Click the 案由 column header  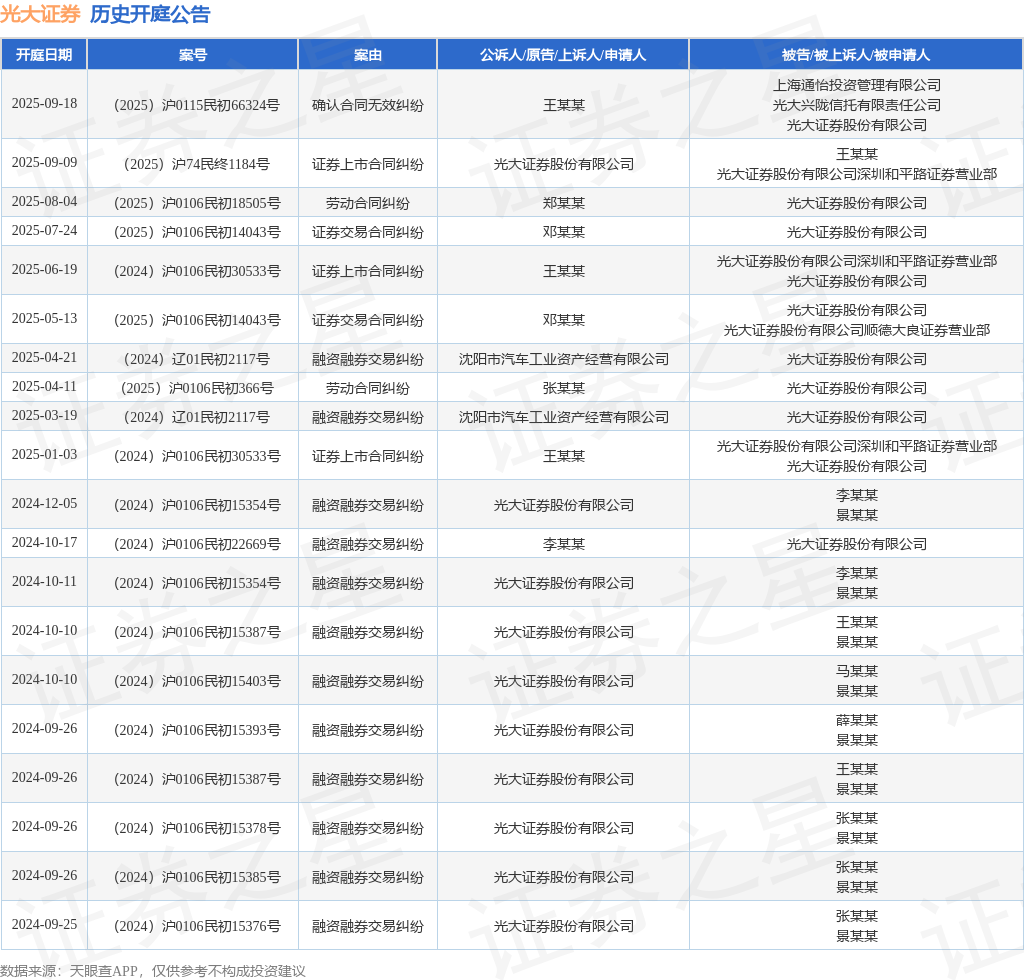pyautogui.click(x=368, y=55)
